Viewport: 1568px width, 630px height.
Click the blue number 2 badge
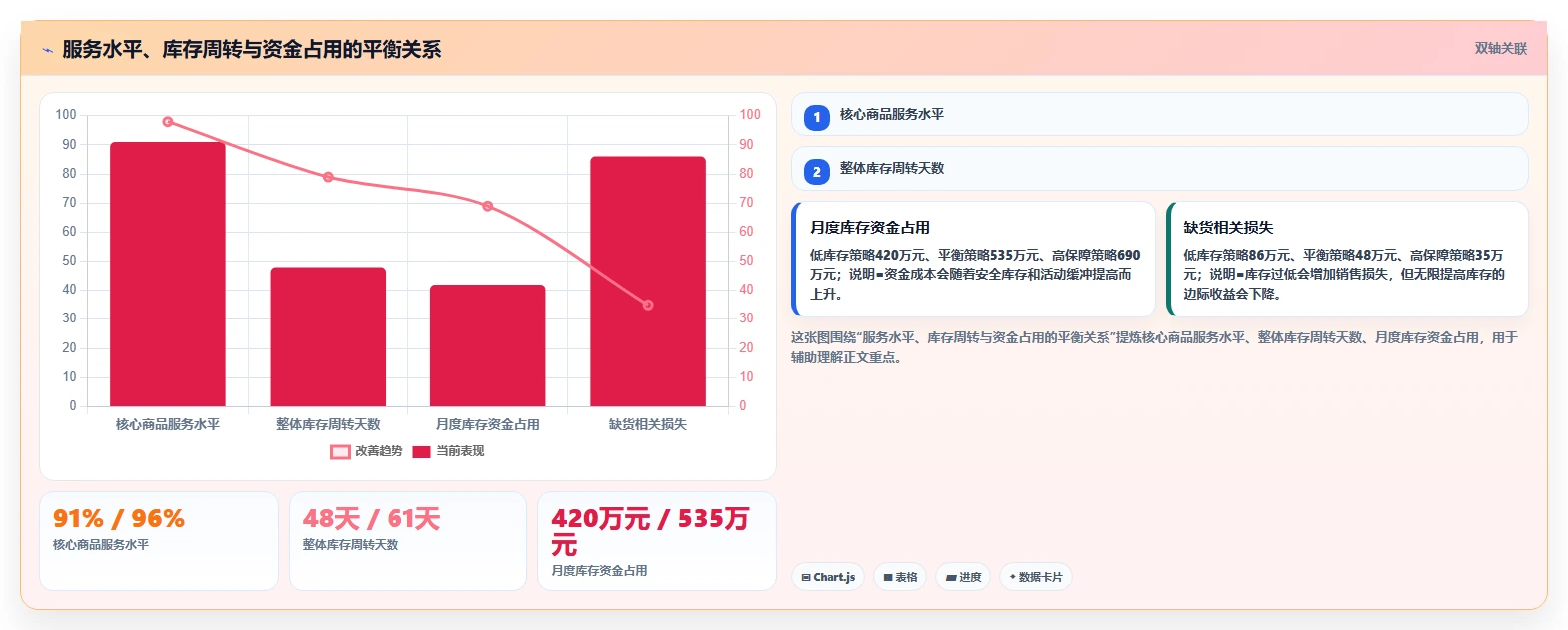click(817, 172)
